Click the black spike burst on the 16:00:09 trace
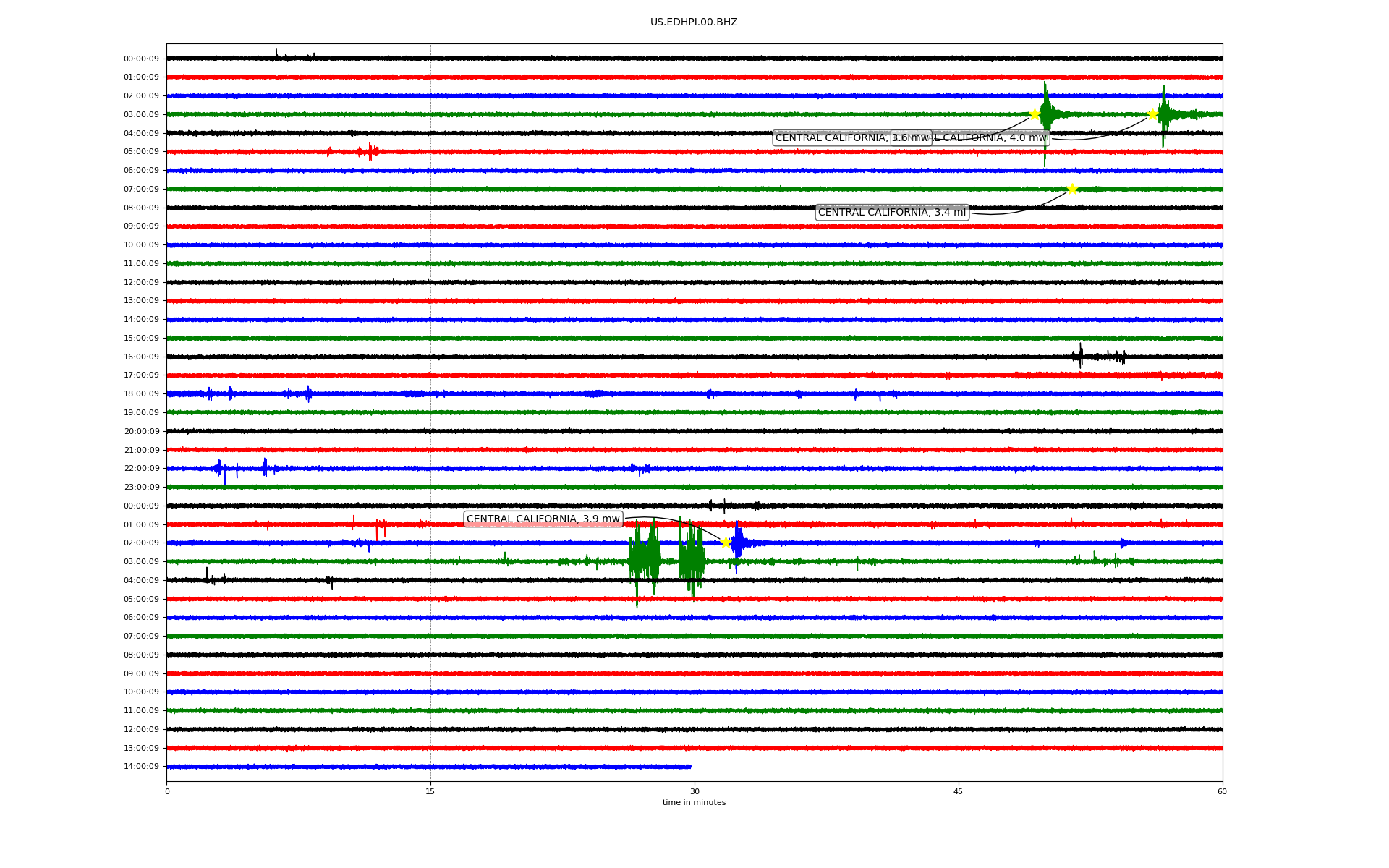This screenshot has height=868, width=1389. (x=1081, y=355)
